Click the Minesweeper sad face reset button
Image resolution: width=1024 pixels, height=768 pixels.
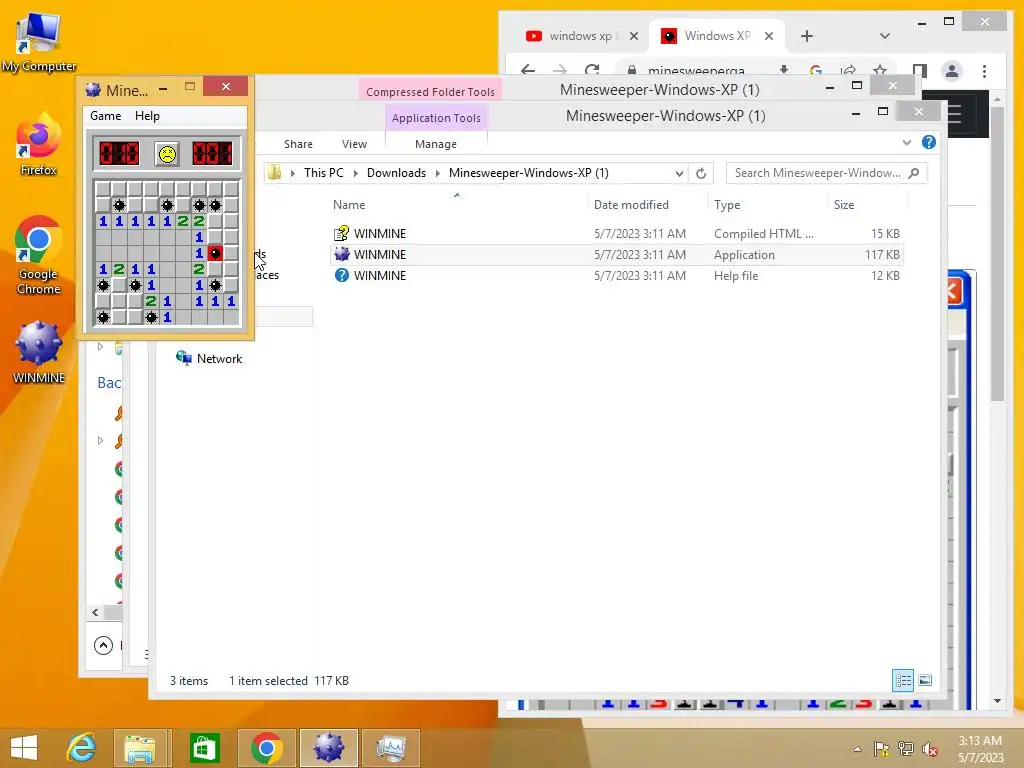(x=167, y=153)
